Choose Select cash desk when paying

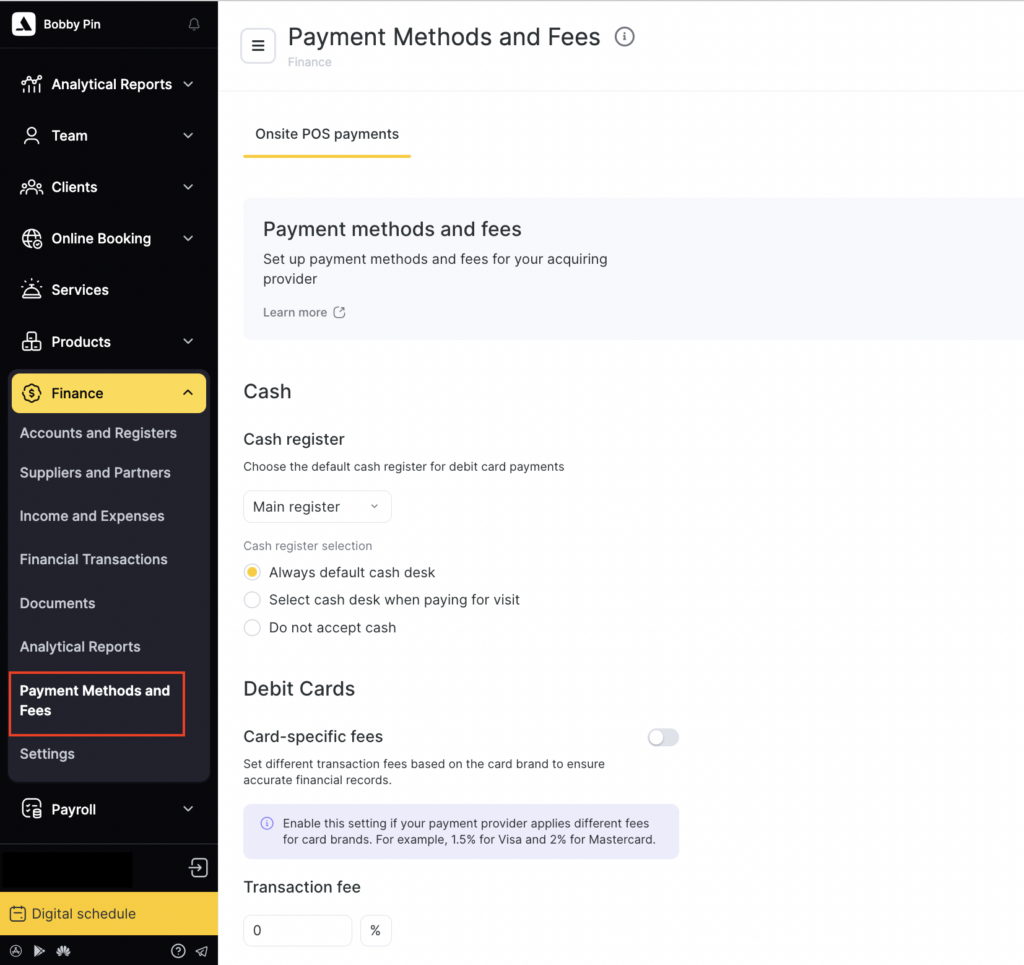point(253,600)
